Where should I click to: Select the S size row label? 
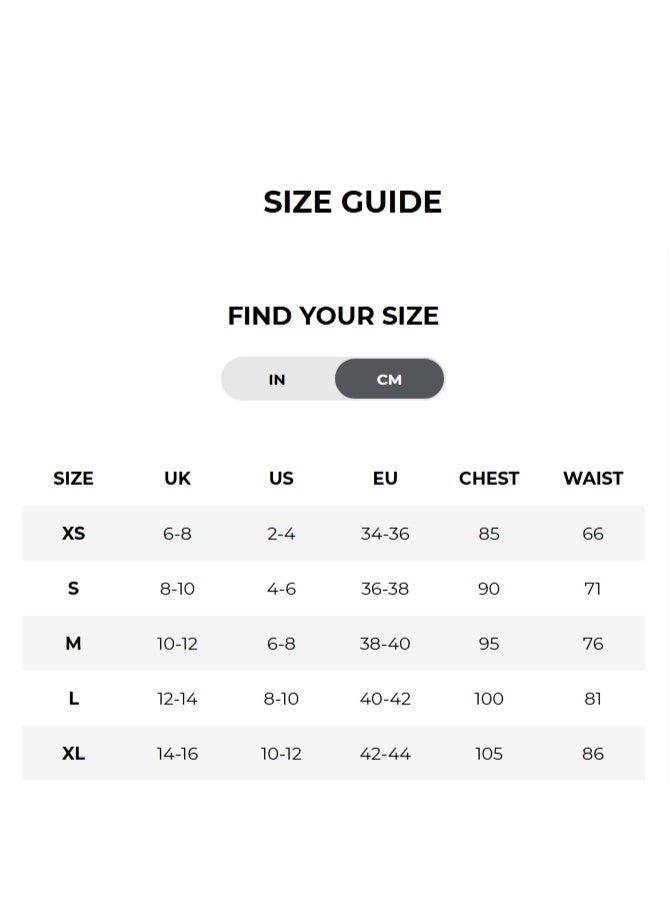click(x=73, y=589)
